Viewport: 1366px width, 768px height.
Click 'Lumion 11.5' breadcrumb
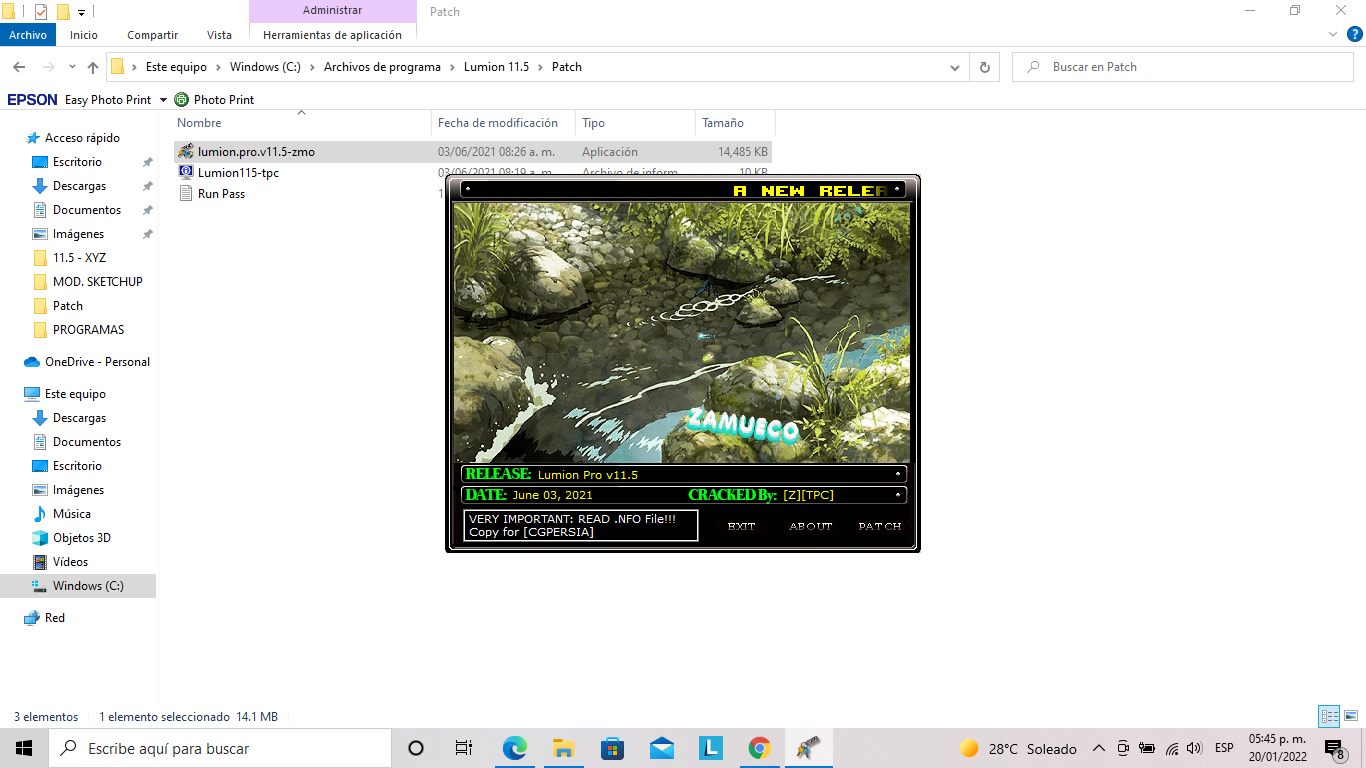tap(496, 67)
